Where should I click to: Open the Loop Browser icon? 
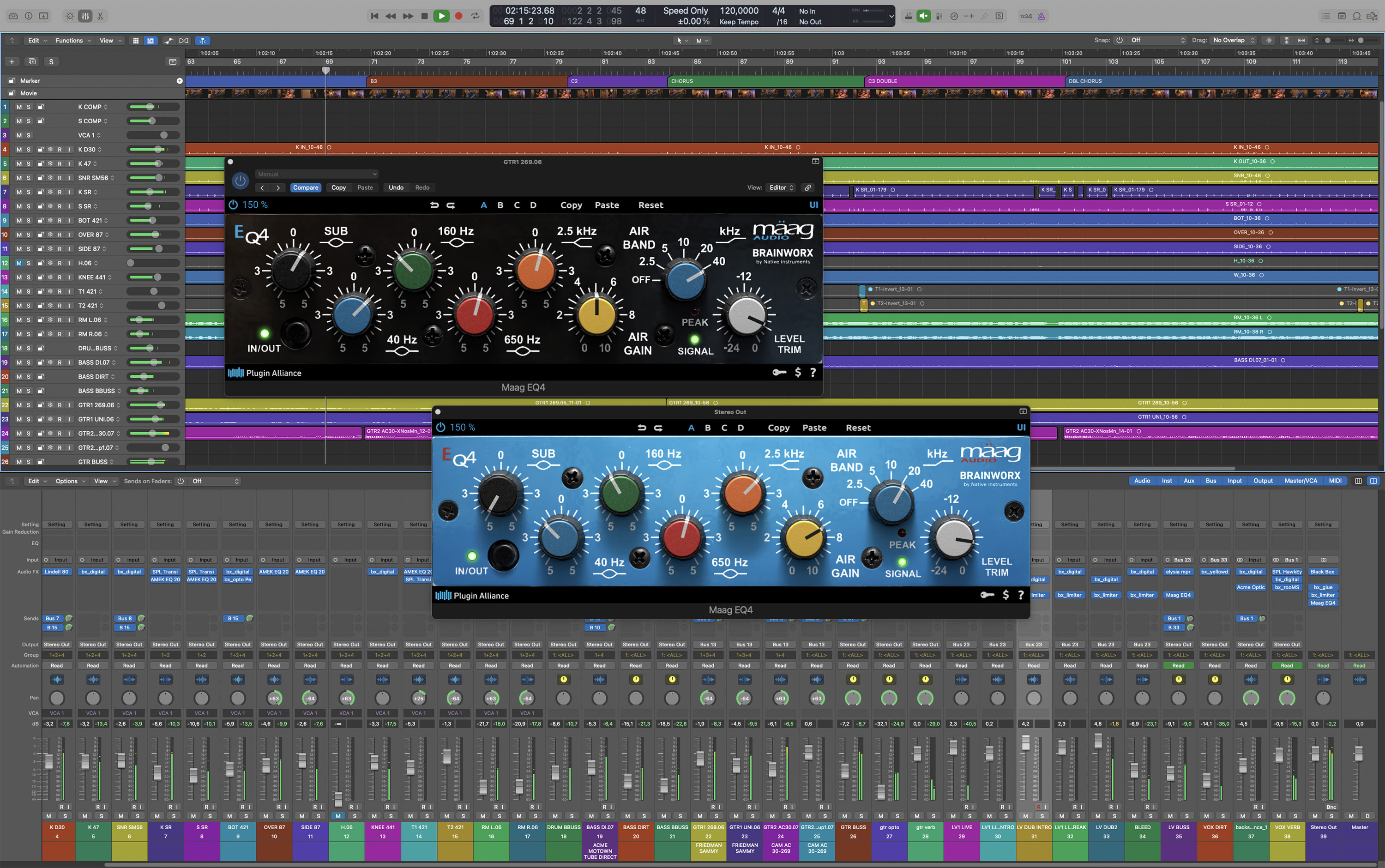[x=1356, y=16]
